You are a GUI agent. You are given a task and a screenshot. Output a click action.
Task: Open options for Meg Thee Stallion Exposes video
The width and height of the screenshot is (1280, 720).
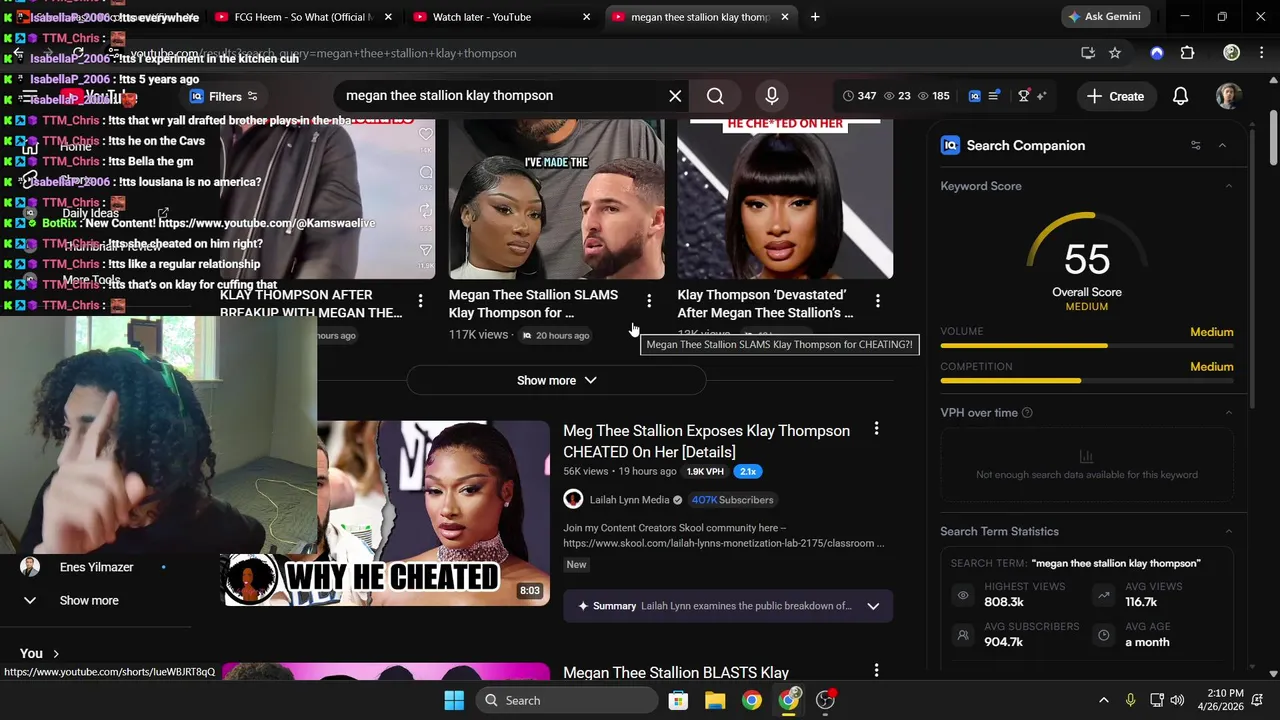(x=876, y=429)
